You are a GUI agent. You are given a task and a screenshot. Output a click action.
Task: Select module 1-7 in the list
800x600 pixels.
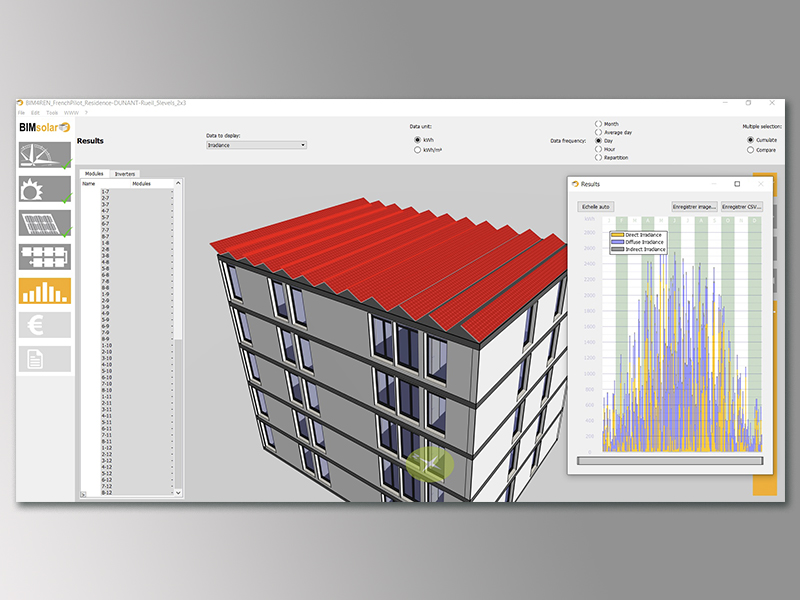(x=105, y=192)
